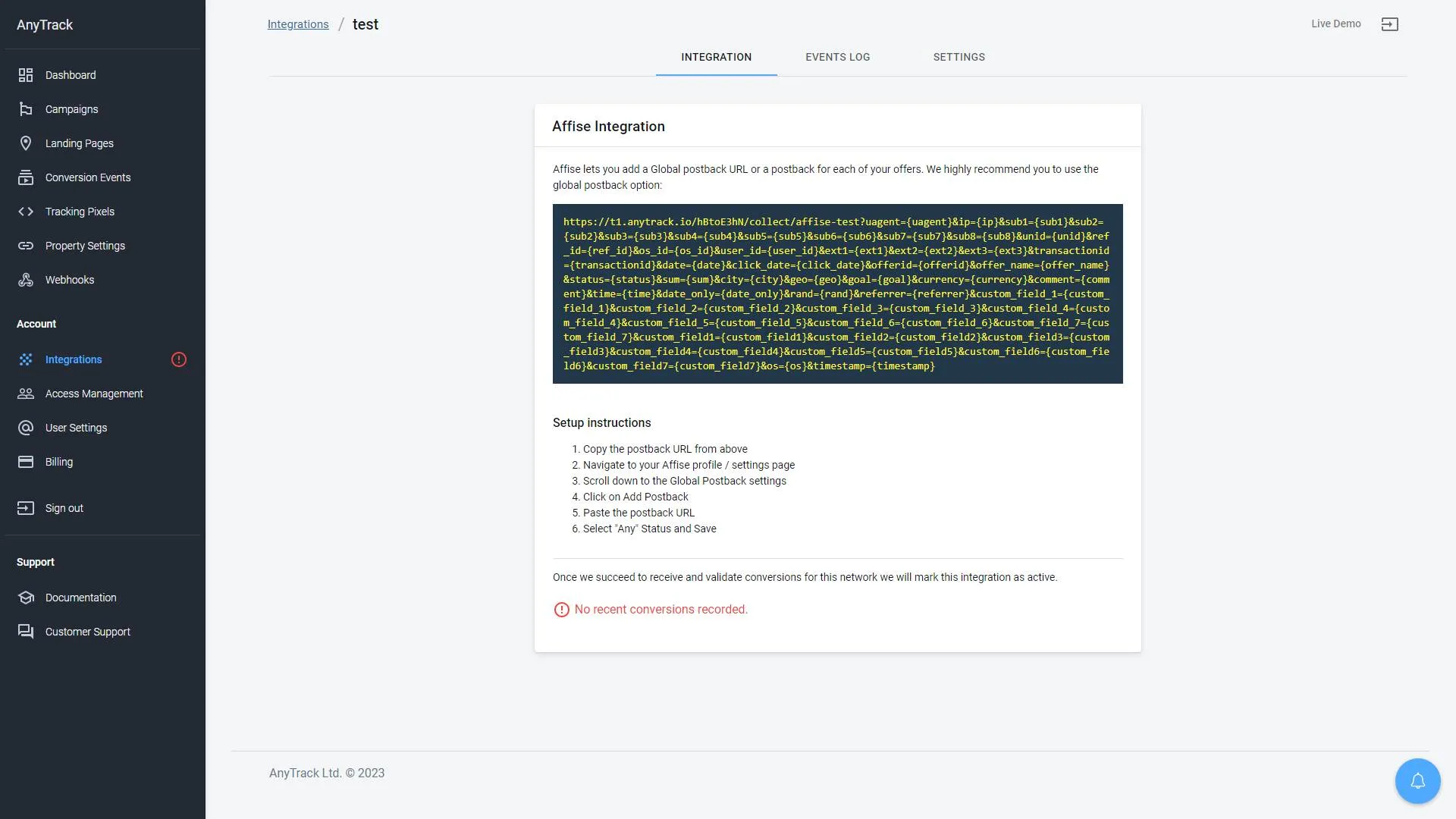The width and height of the screenshot is (1456, 819).
Task: Open the notifications bell button
Action: pyautogui.click(x=1417, y=781)
